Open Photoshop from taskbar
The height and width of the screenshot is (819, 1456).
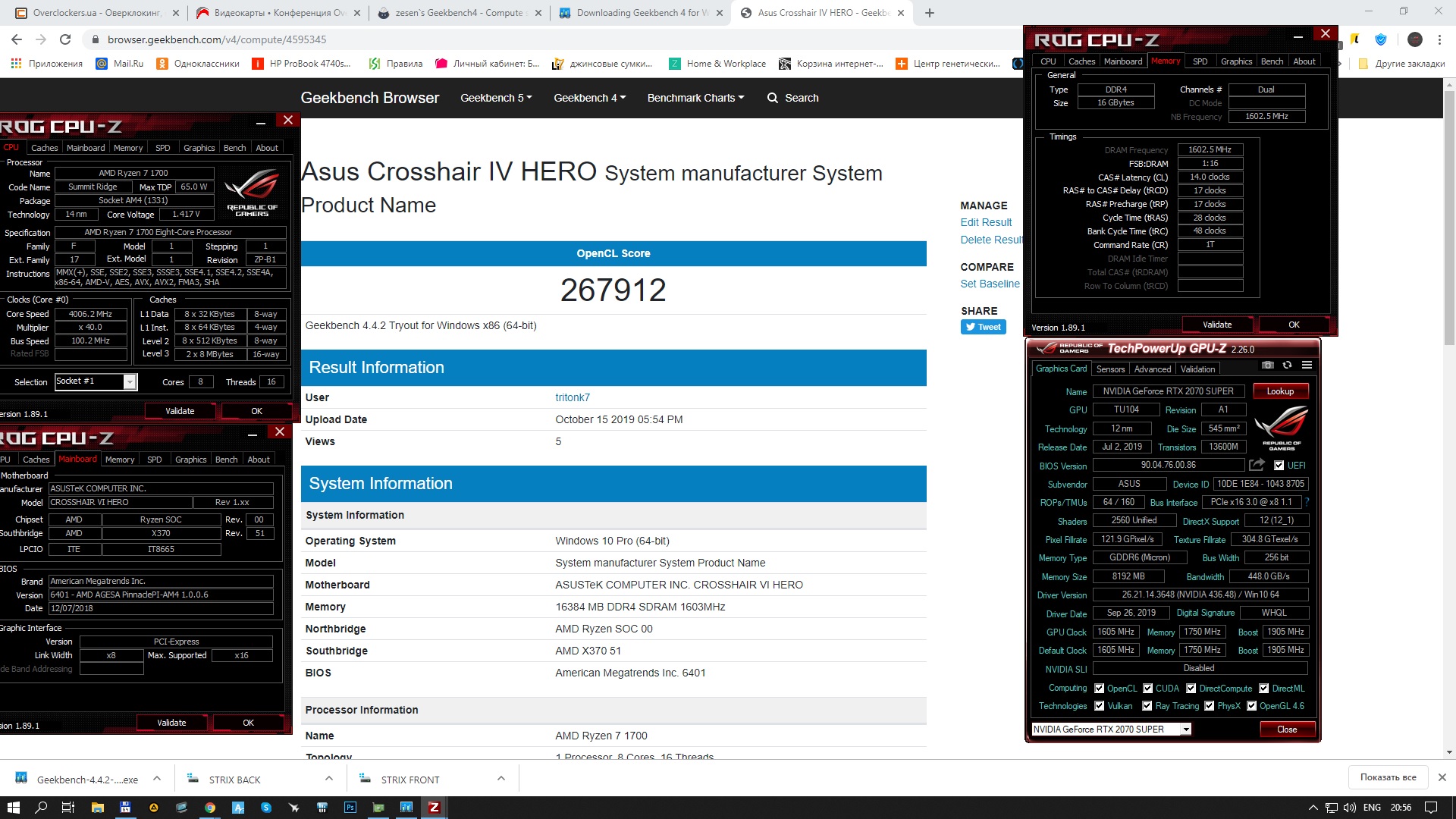coord(350,808)
